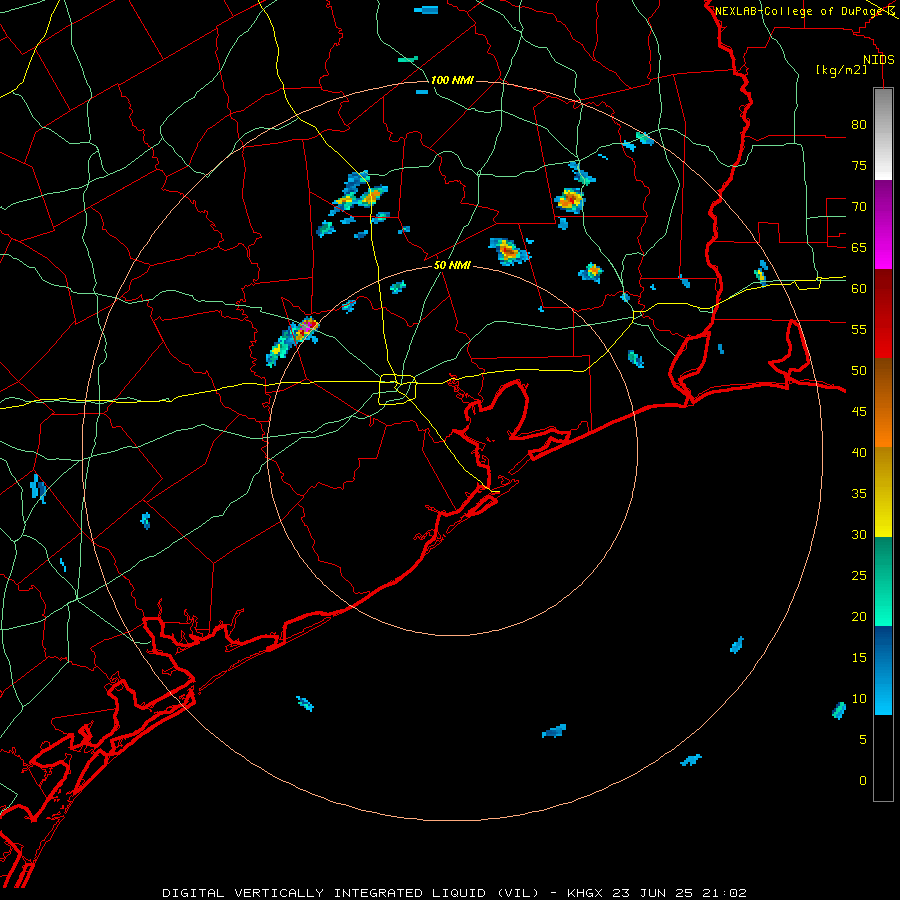Click the 50 NMI range ring label
Viewport: 900px width, 900px height.
(452, 265)
